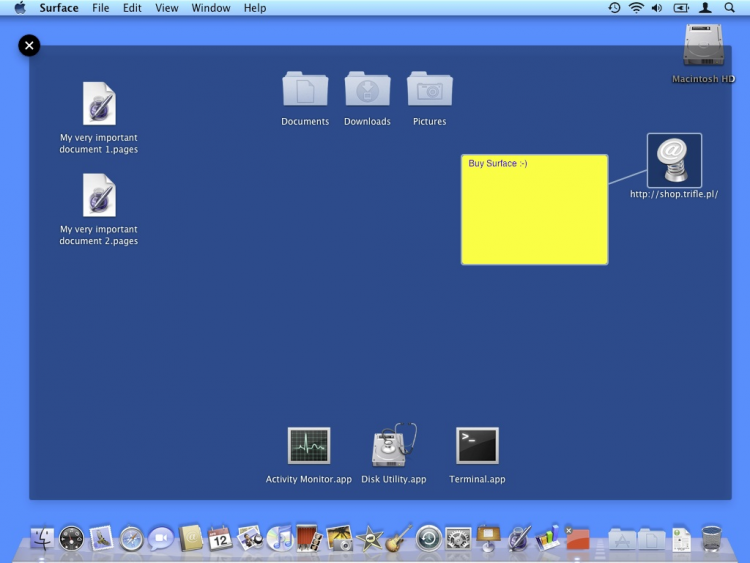Open the shop.trifle.pl web location icon

(674, 160)
